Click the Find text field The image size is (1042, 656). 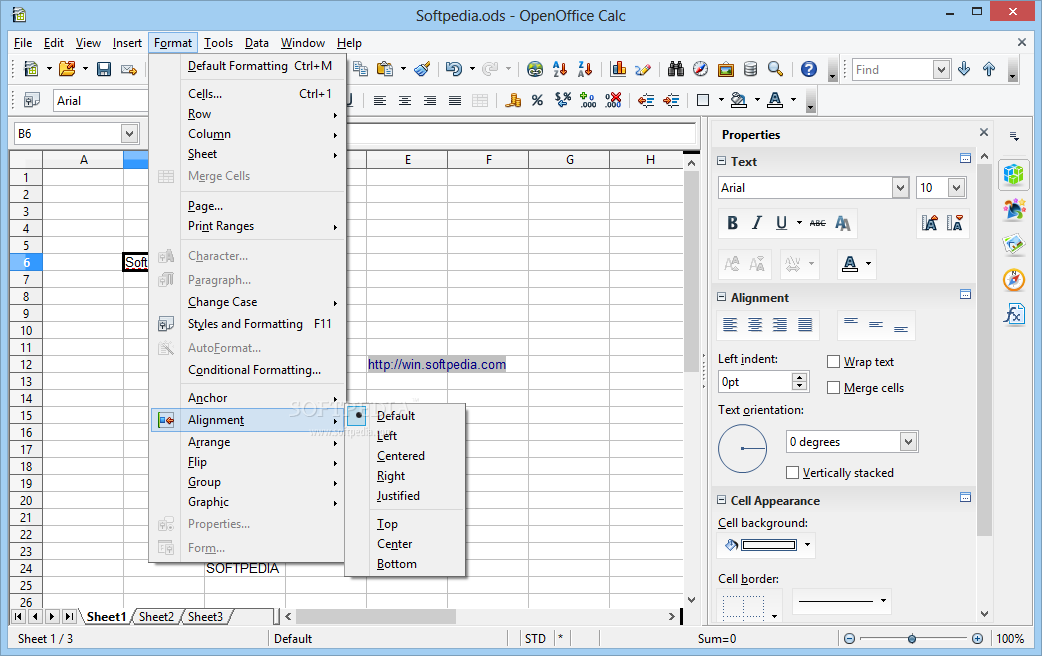[892, 70]
